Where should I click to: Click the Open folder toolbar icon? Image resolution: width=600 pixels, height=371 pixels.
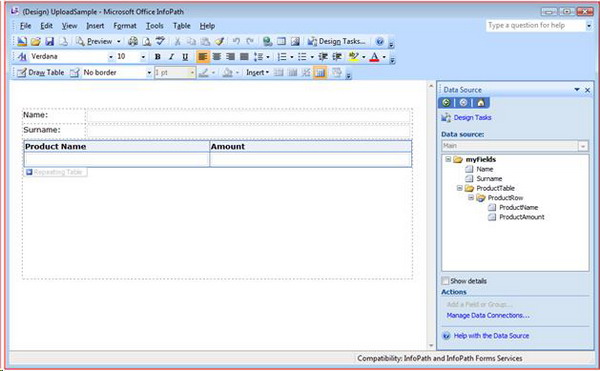(x=36, y=41)
